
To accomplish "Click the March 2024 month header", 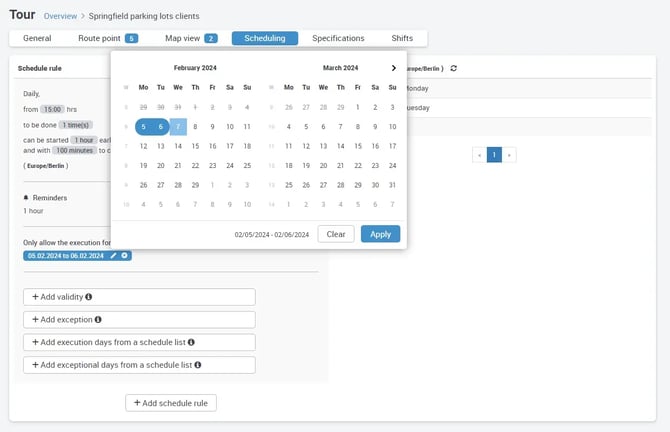I will click(x=341, y=68).
